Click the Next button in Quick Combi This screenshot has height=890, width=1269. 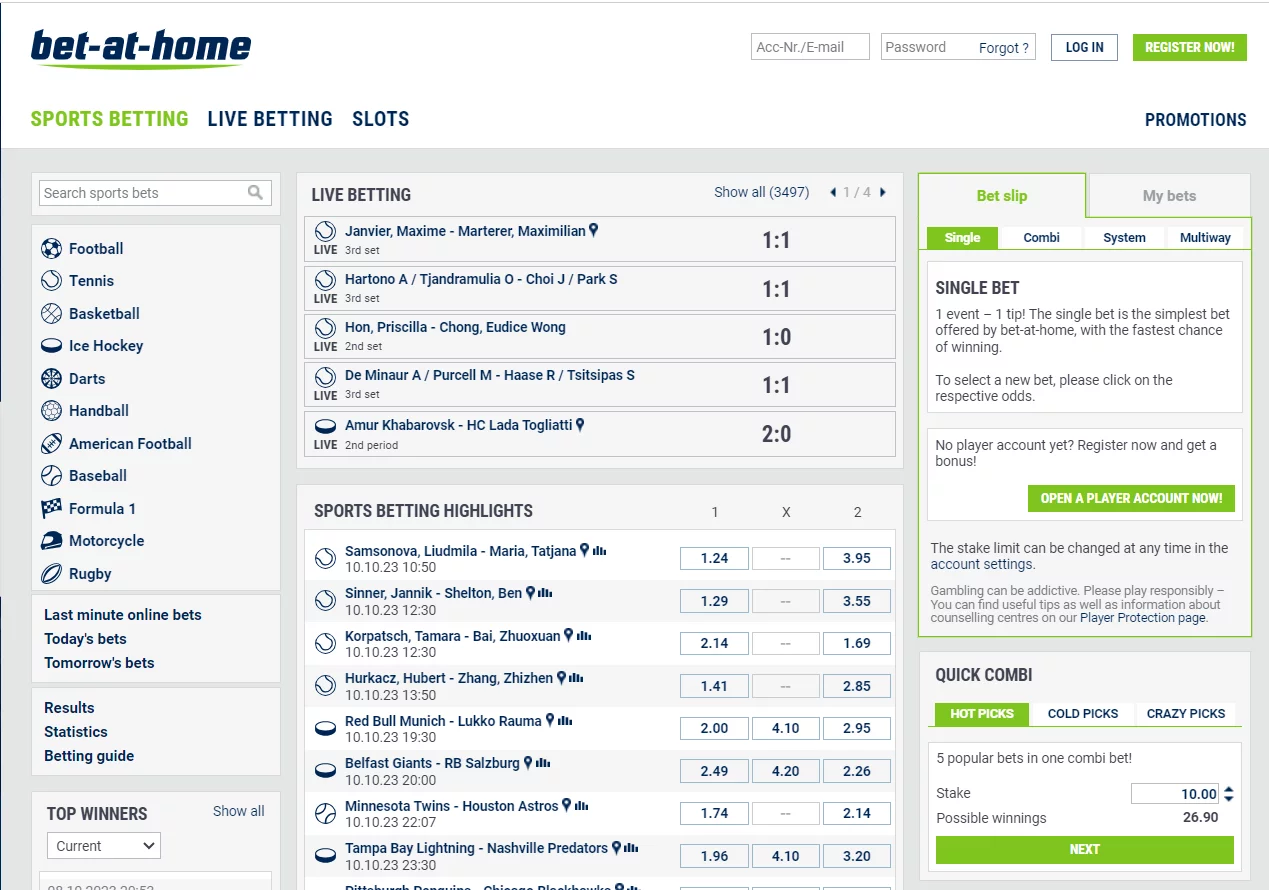(x=1084, y=850)
